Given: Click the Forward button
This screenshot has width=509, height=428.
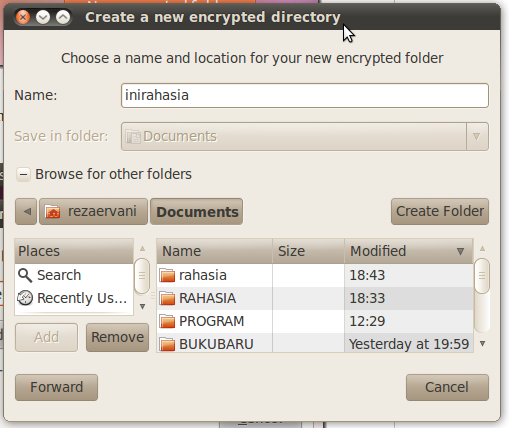Looking at the screenshot, I should 56,387.
